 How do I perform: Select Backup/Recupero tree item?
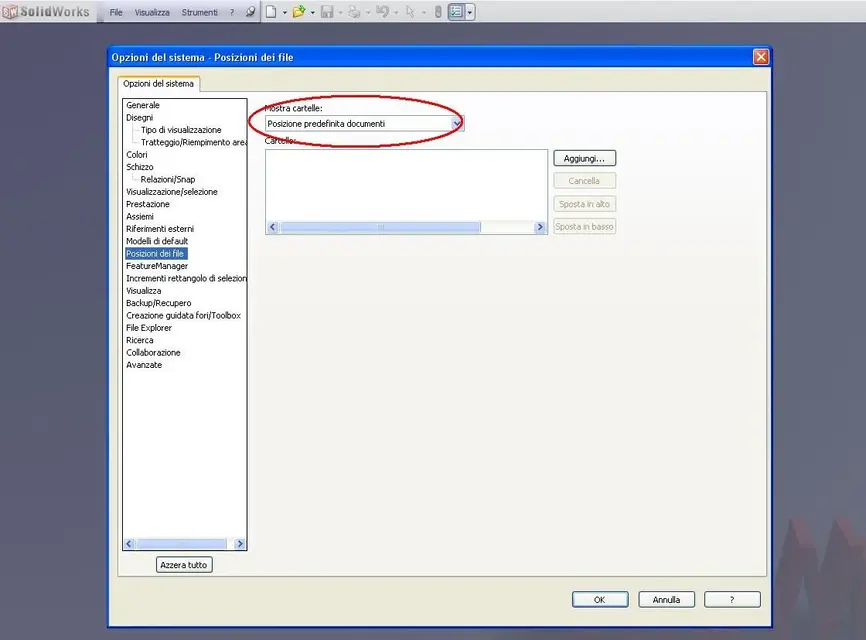[x=159, y=303]
